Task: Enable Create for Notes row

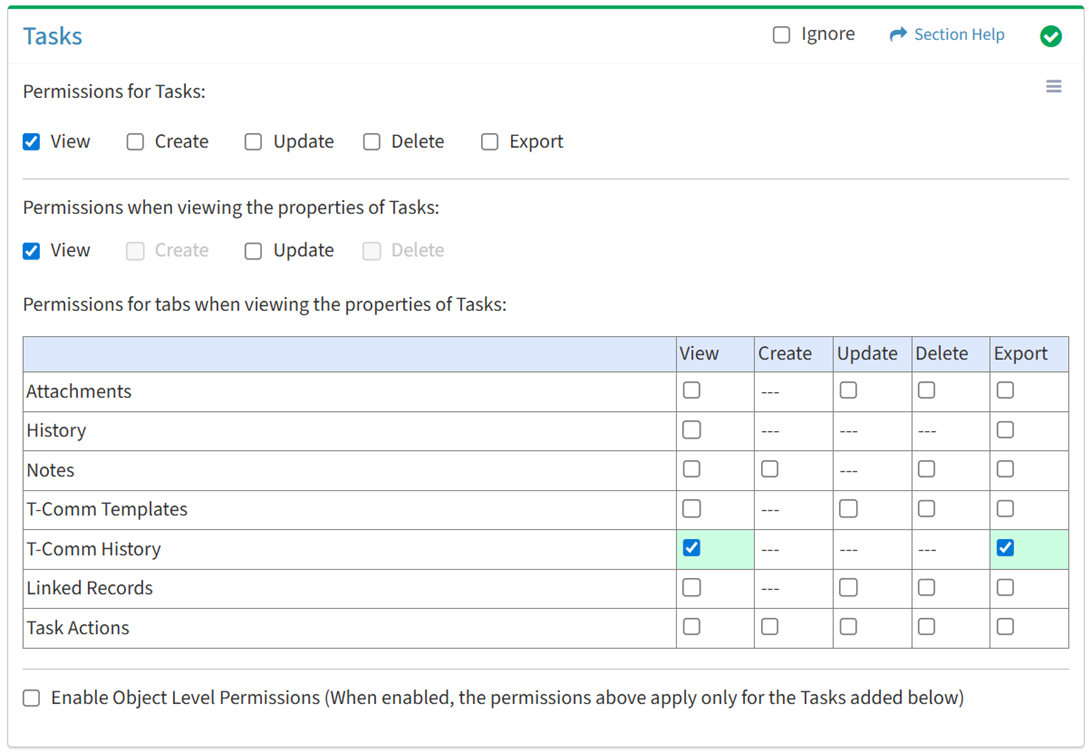Action: coord(769,469)
